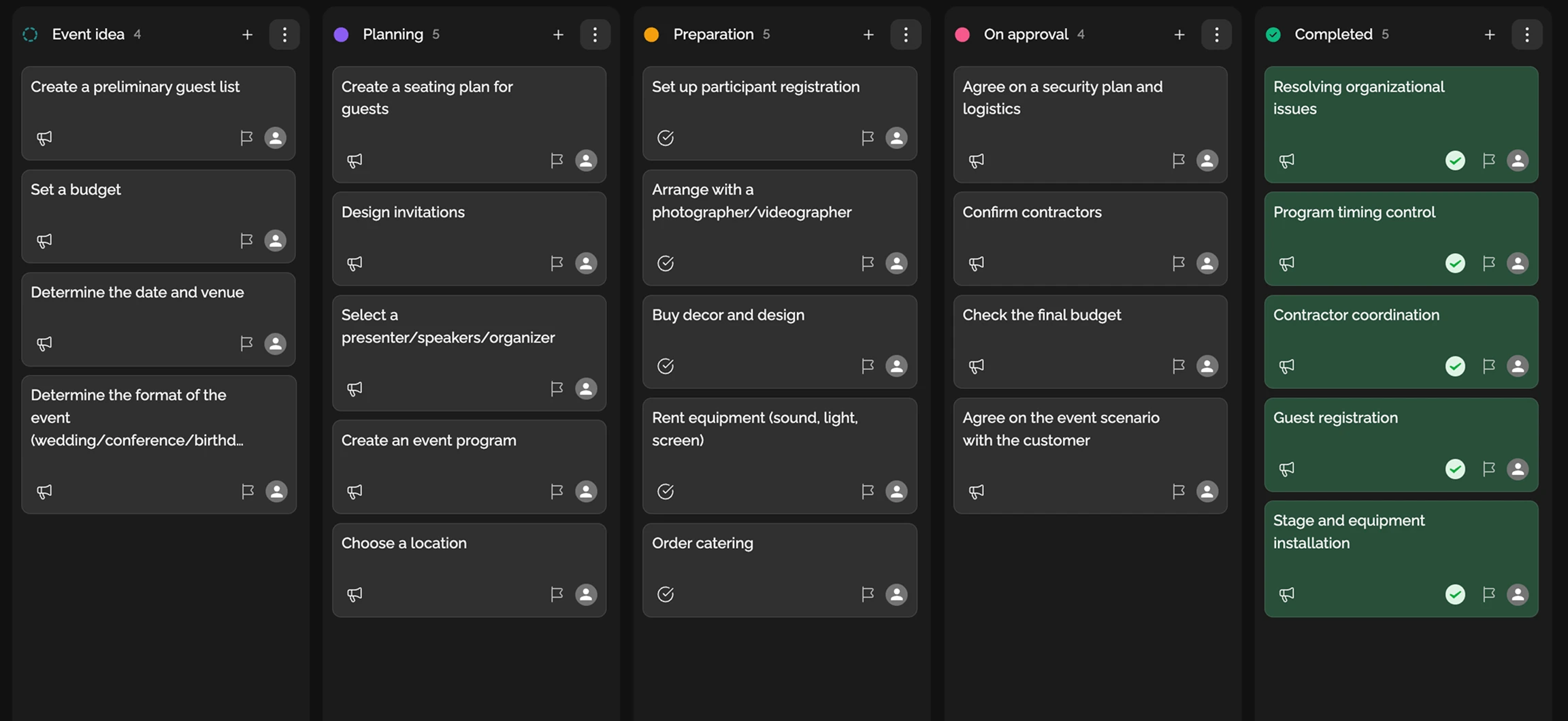Open assignee avatar on Guest registration card
The height and width of the screenshot is (721, 1568).
tap(1518, 469)
